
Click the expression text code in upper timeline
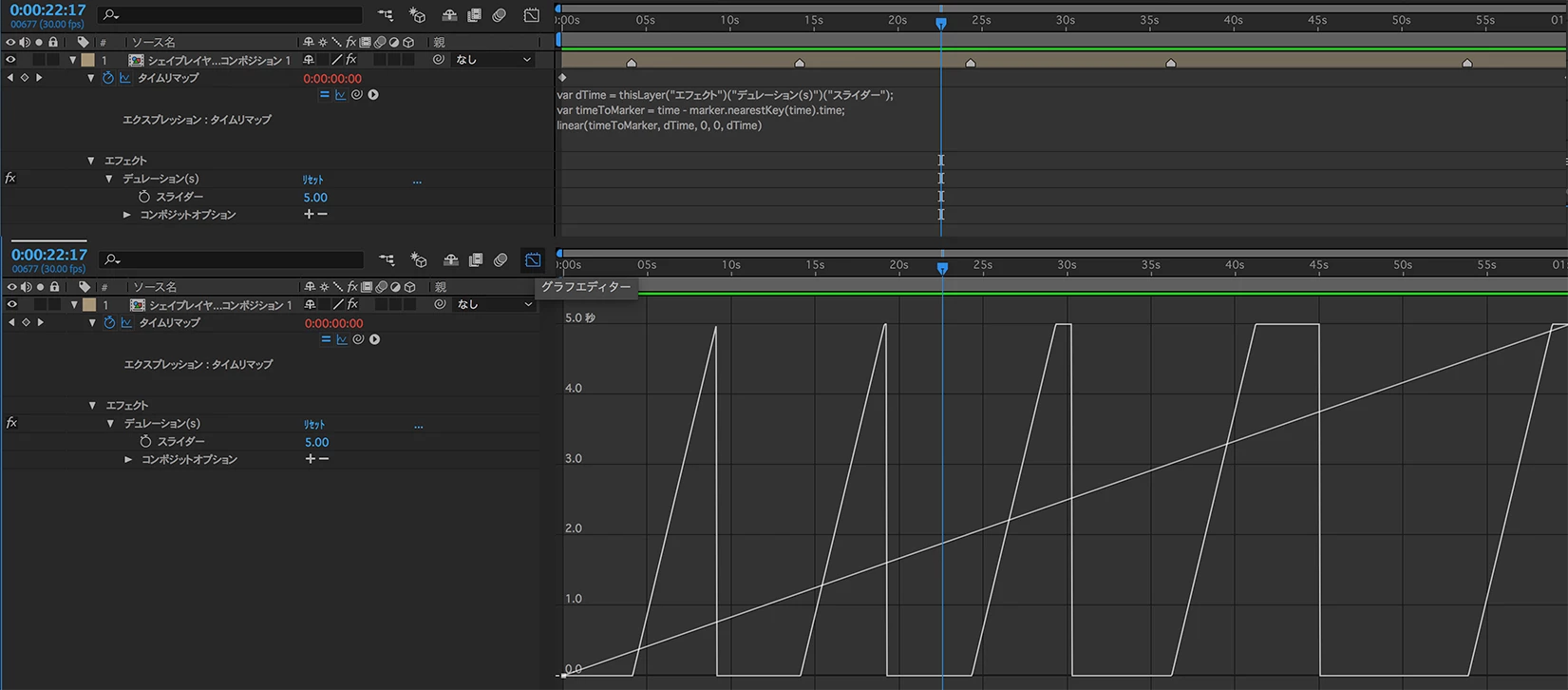coord(726,110)
